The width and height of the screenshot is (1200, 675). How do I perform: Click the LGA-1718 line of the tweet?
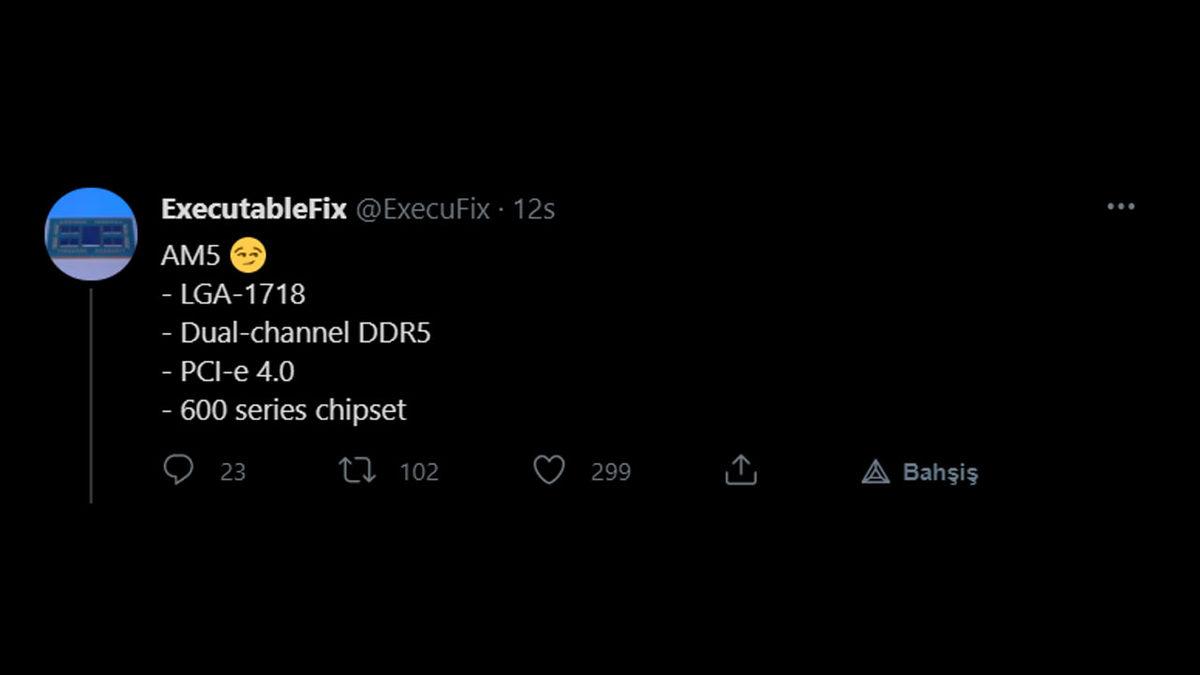coord(233,295)
